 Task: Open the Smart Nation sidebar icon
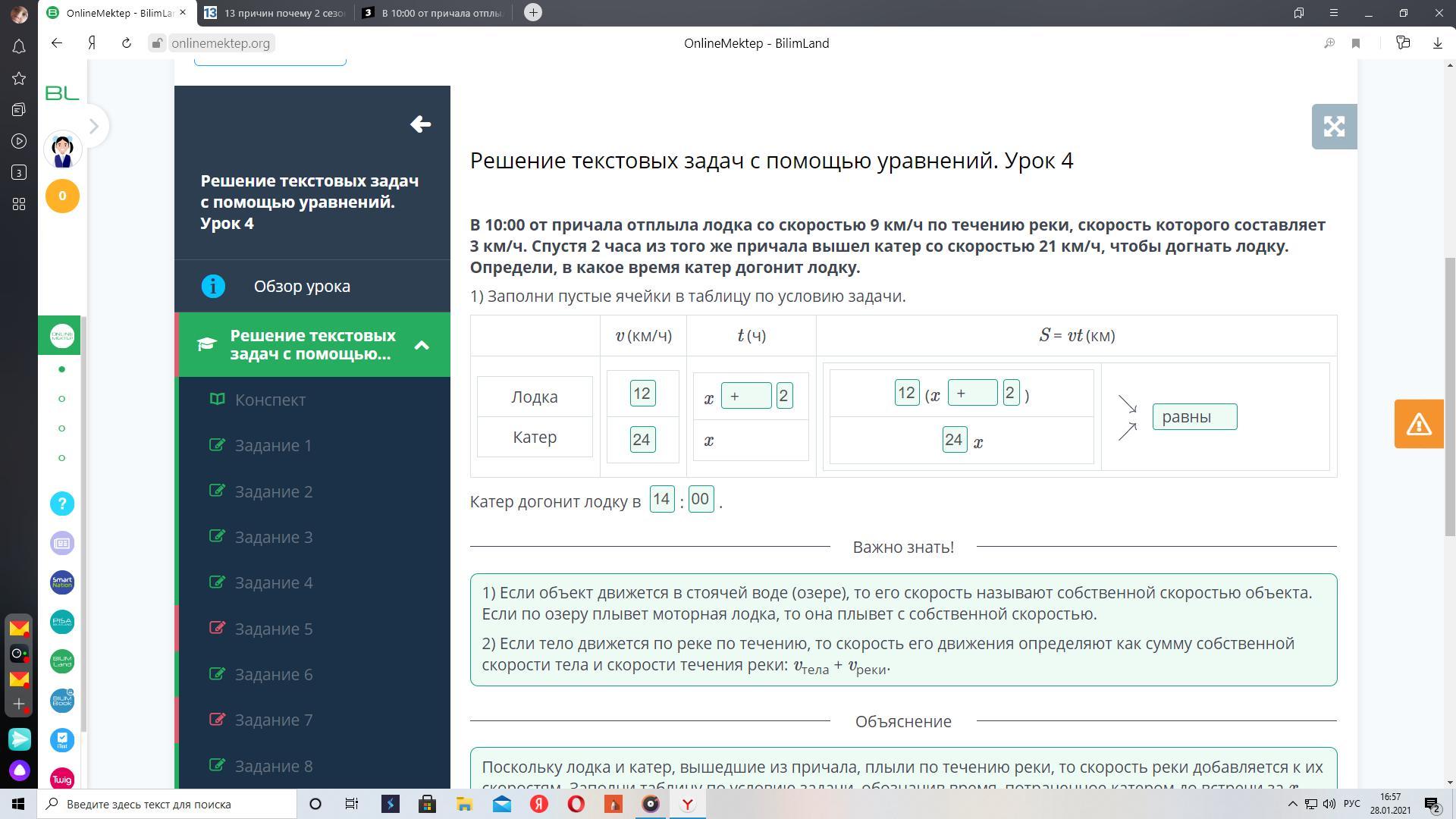coord(62,582)
